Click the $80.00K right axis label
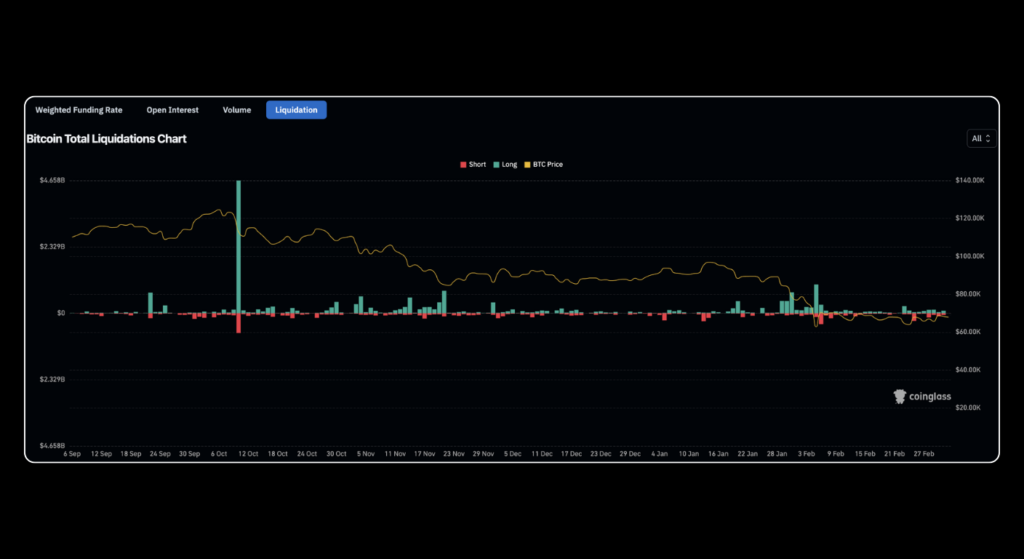 [x=969, y=294]
